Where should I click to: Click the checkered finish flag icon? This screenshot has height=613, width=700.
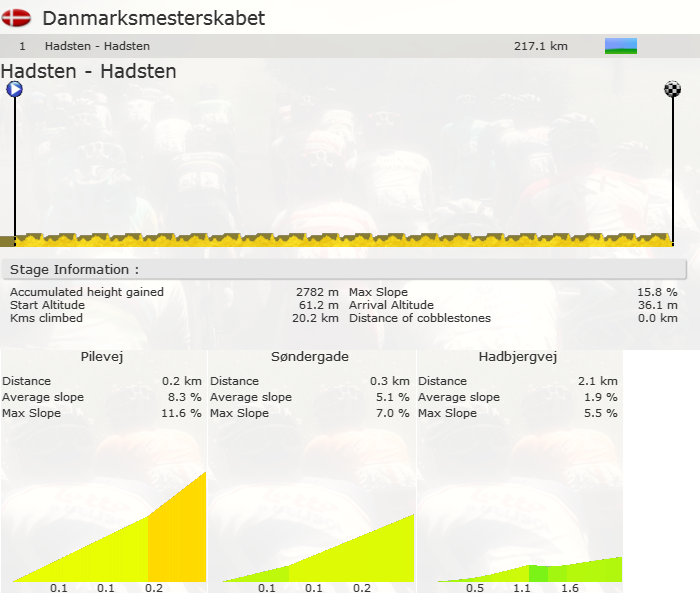(x=672, y=89)
